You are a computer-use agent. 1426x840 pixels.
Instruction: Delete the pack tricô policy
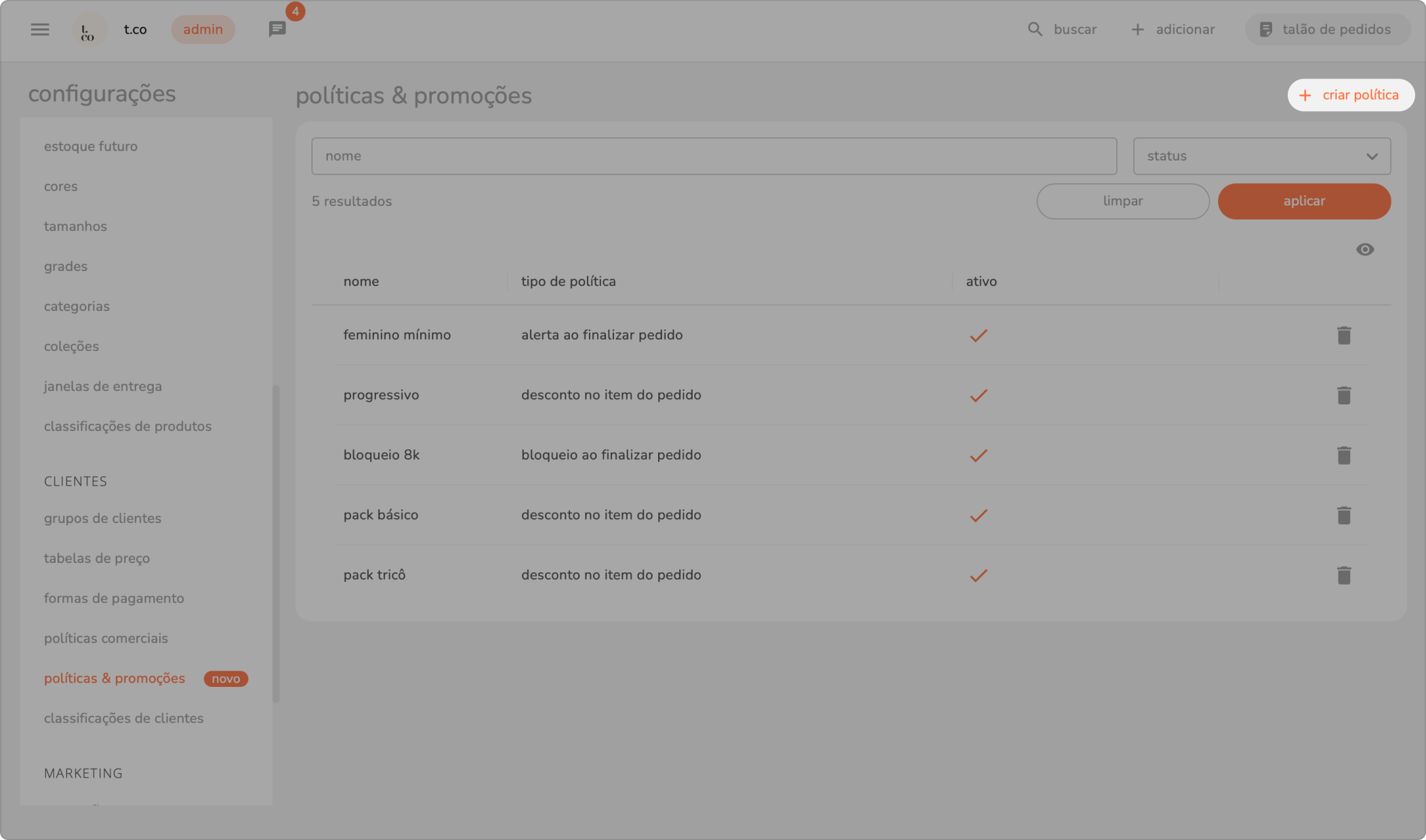point(1343,575)
